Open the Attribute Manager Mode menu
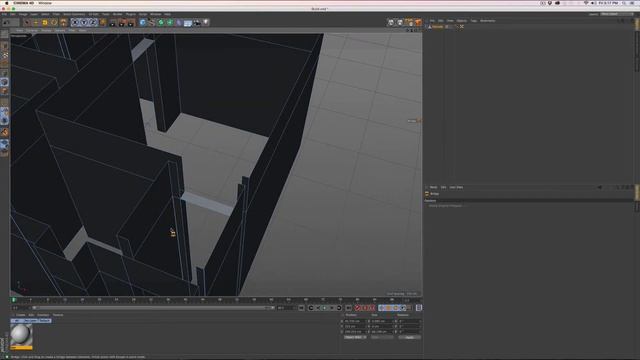The height and width of the screenshot is (360, 640). 433,187
